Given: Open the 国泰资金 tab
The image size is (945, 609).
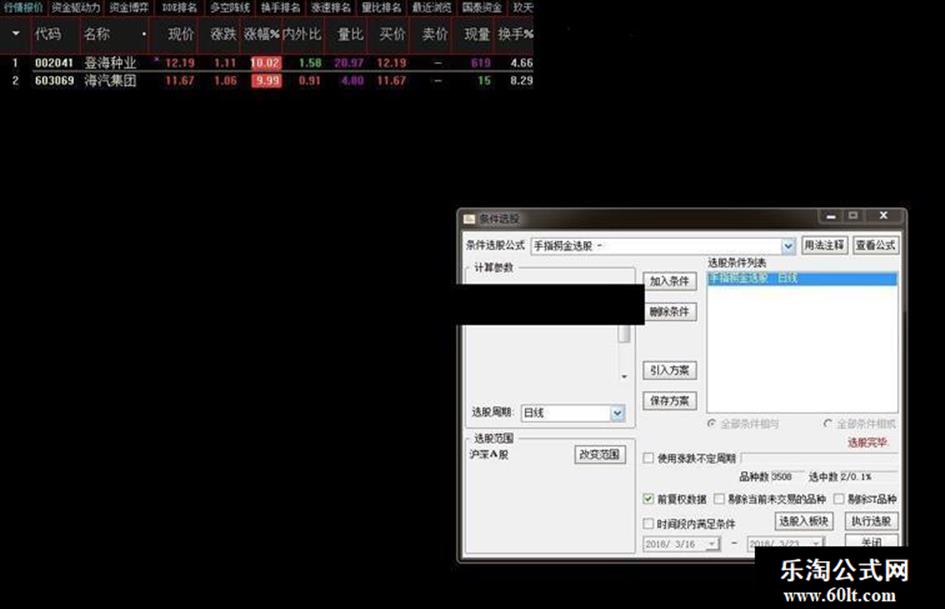Looking at the screenshot, I should 482,7.
